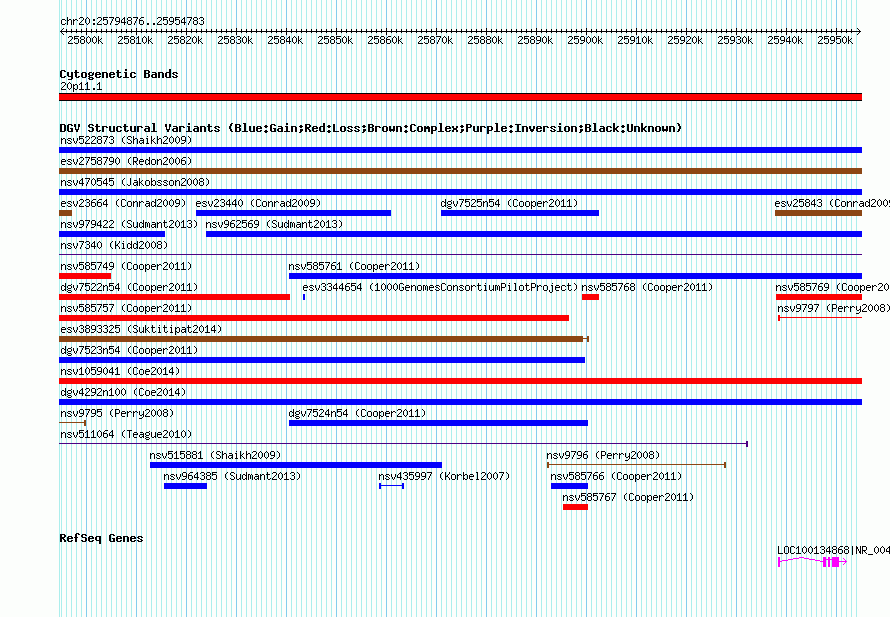Select the 20p11.1 cytogenetic band bar

tap(460, 97)
